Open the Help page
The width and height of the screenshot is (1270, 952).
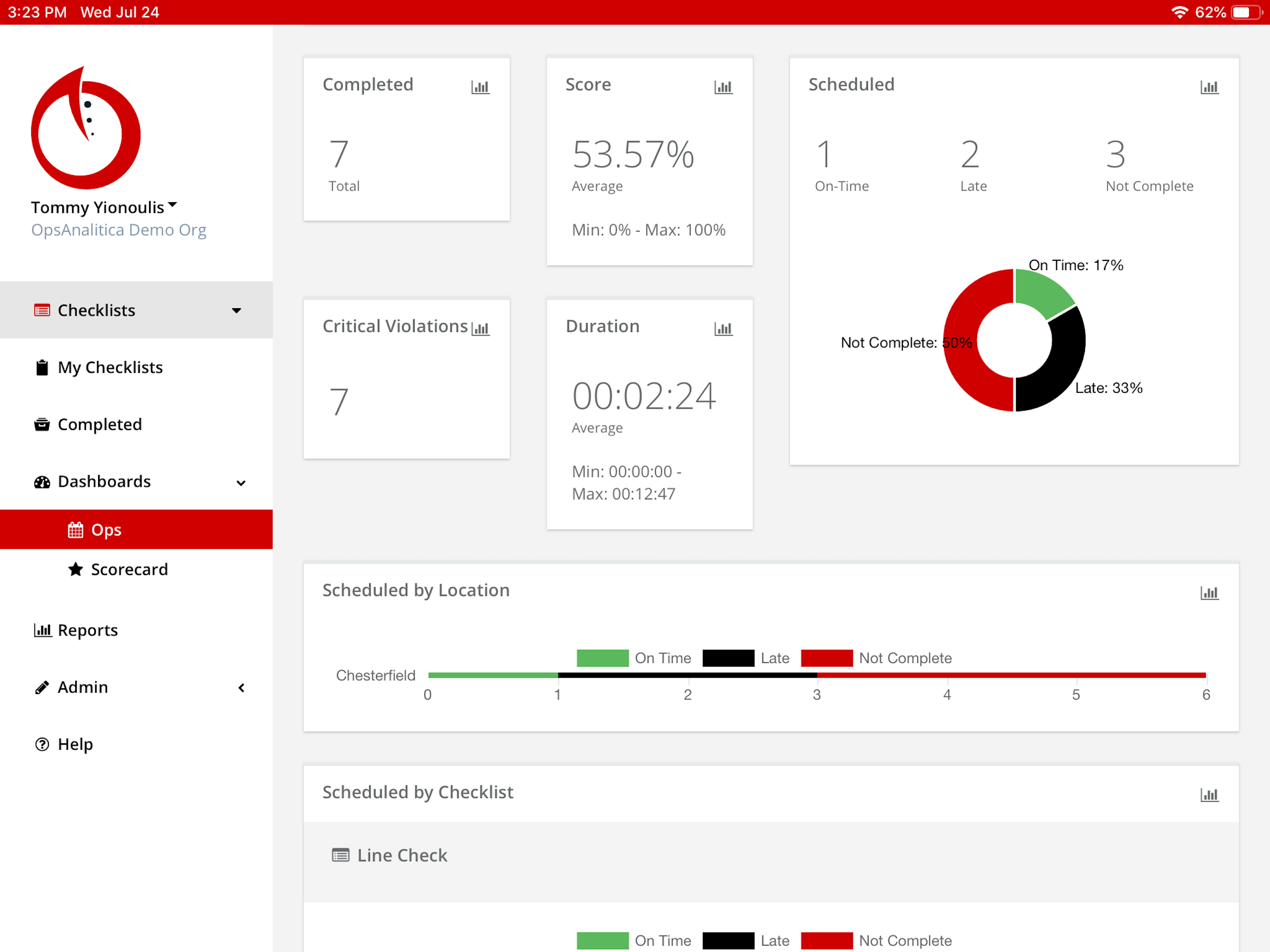click(75, 744)
